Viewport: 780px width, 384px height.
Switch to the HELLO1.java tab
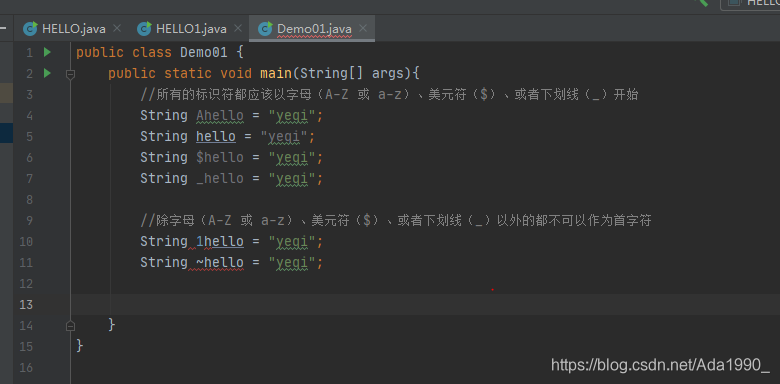[191, 29]
